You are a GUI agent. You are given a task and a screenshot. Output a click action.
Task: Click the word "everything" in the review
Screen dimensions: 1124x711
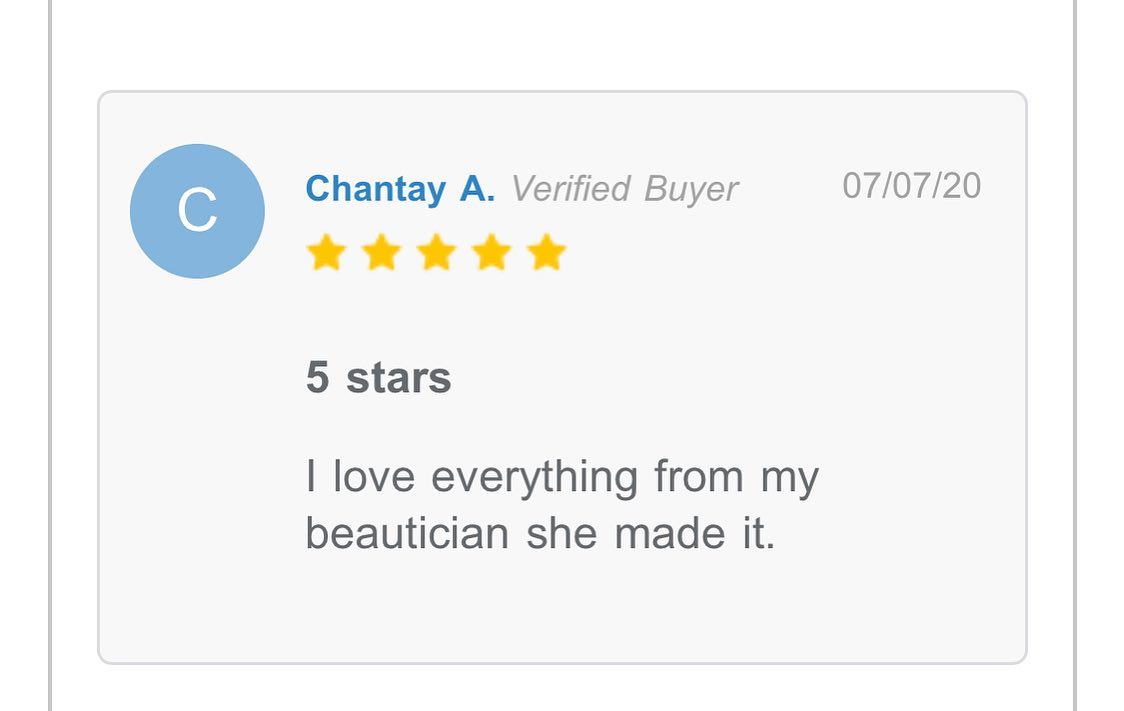pos(534,477)
